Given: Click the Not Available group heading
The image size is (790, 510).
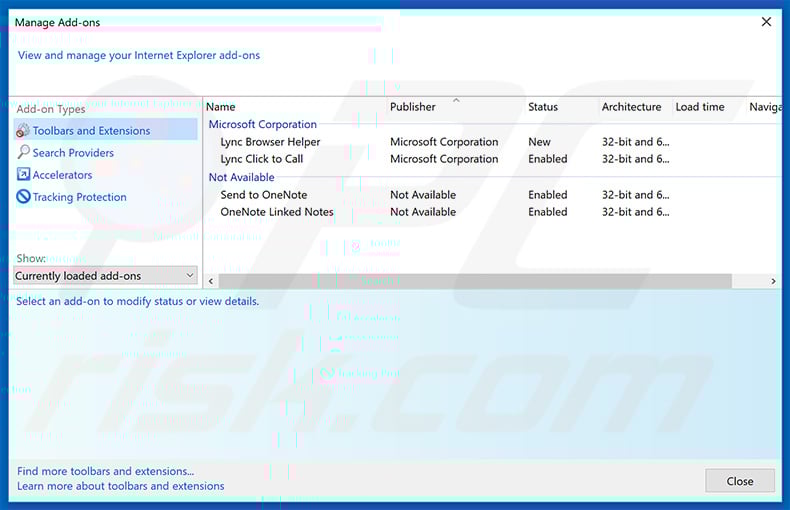Looking at the screenshot, I should (241, 177).
